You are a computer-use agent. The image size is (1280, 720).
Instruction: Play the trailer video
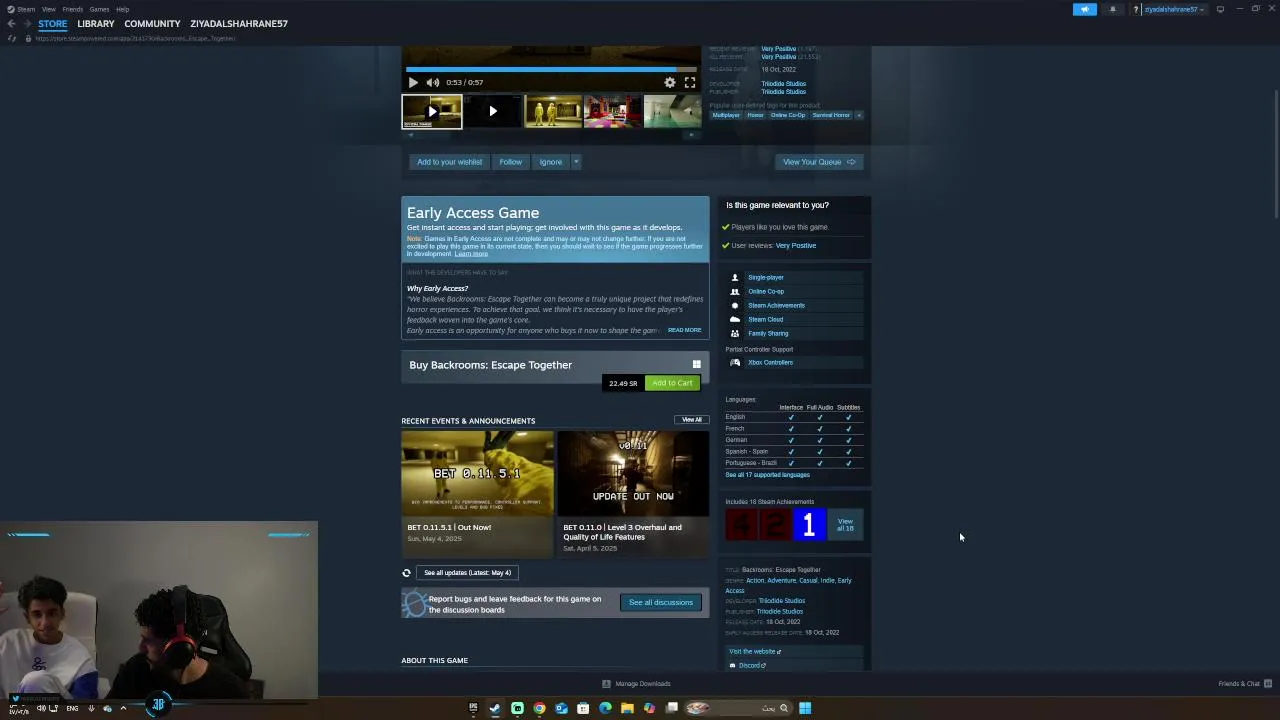click(x=413, y=83)
